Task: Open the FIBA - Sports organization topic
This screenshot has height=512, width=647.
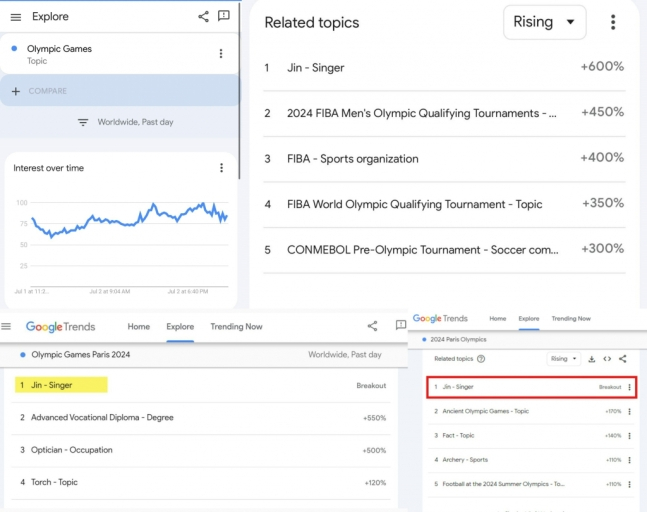Action: (x=352, y=158)
